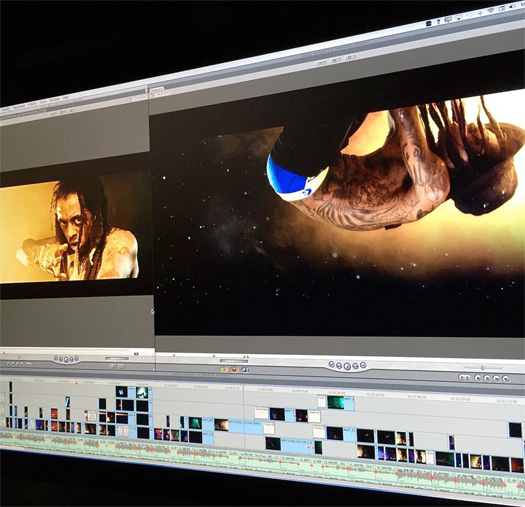525x507 pixels.
Task: Go to Previous Edit in Canvas transport
Action: 331,364
